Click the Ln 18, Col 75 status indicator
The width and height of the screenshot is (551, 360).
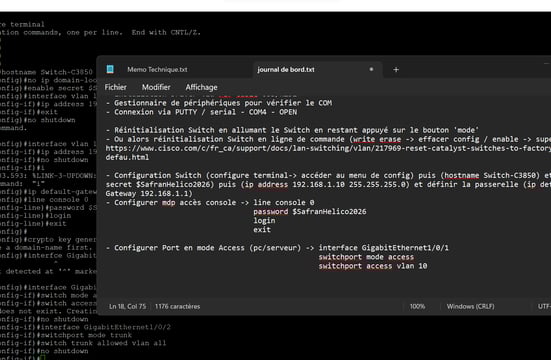coord(128,307)
